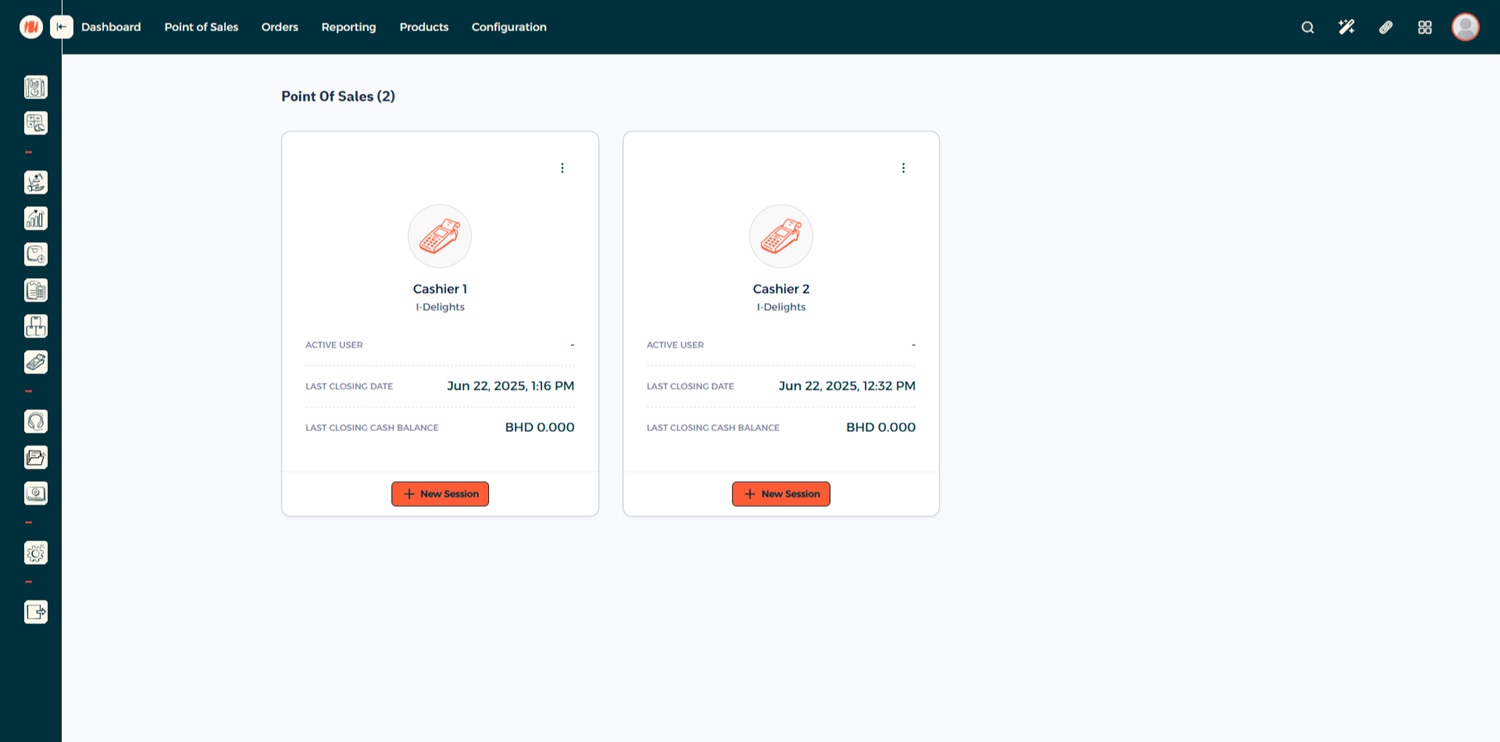The height and width of the screenshot is (742, 1500).
Task: Open the apps grid icon
Action: 1425,28
